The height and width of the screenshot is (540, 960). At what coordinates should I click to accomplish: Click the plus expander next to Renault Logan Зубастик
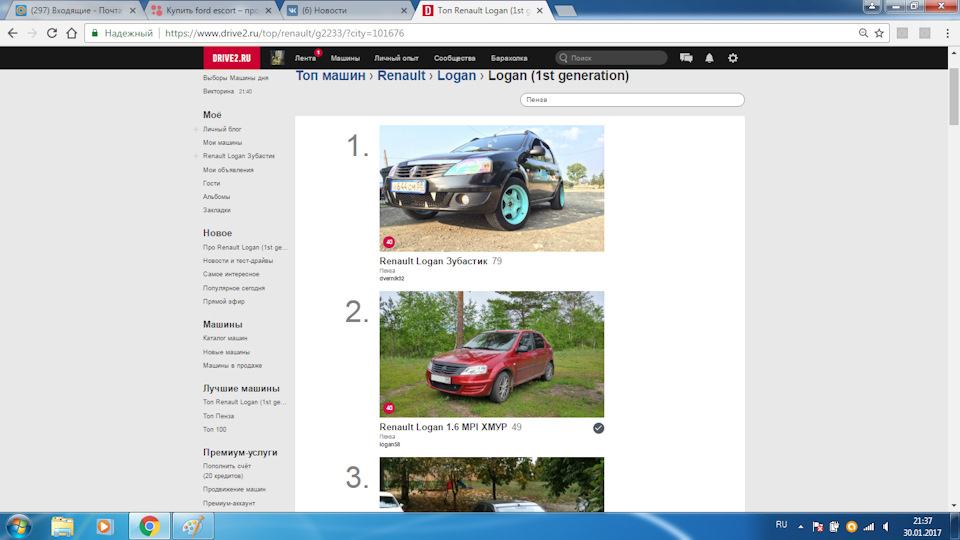click(196, 156)
